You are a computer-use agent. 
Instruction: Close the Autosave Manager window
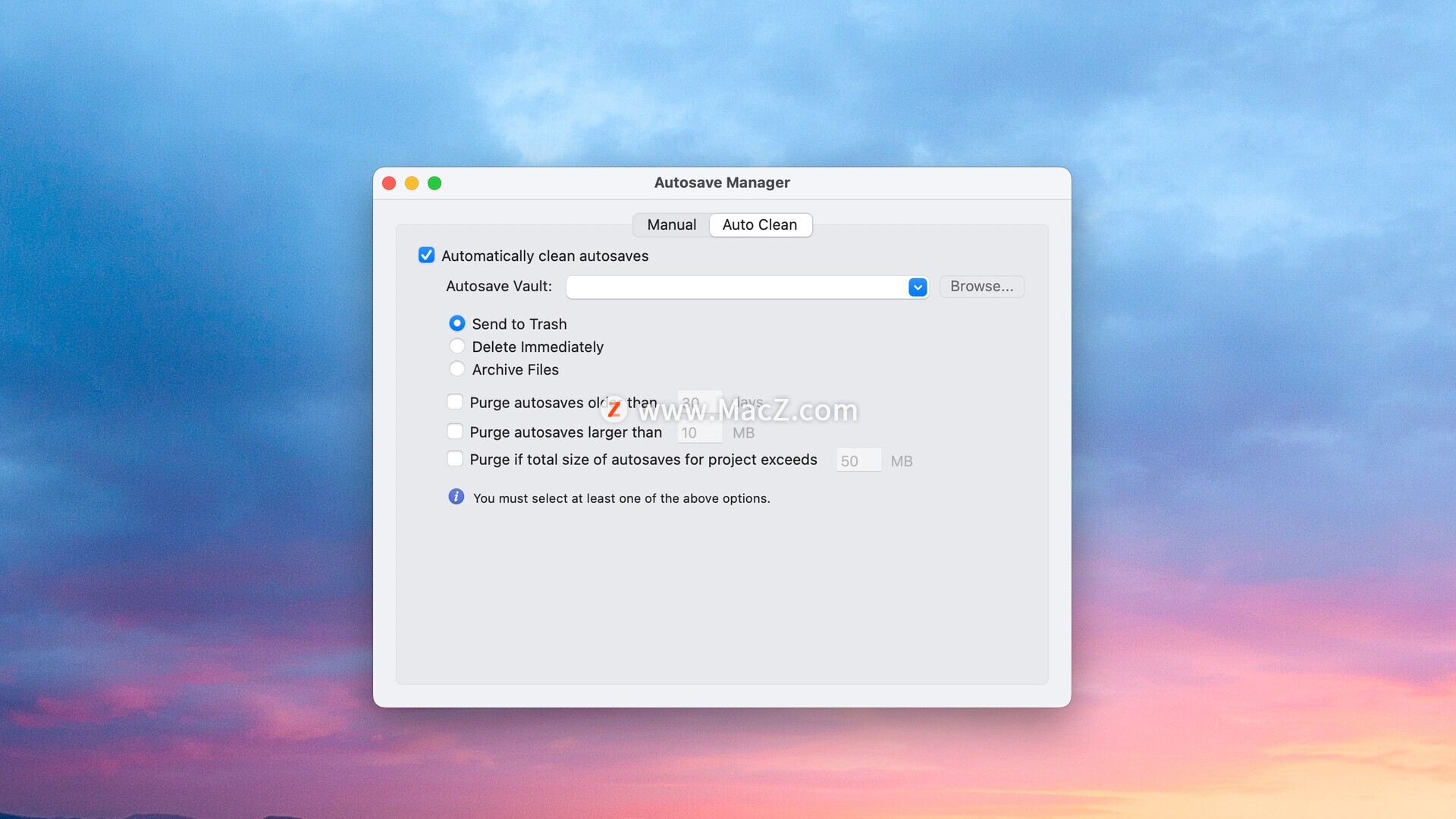[389, 184]
